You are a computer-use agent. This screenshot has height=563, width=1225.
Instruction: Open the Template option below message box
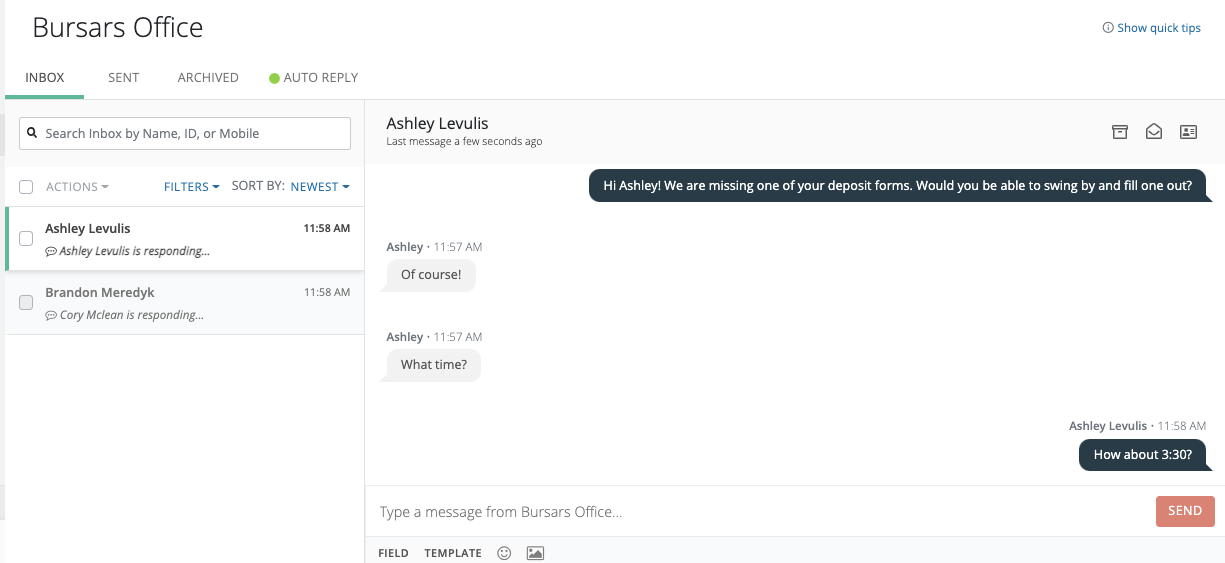point(452,553)
